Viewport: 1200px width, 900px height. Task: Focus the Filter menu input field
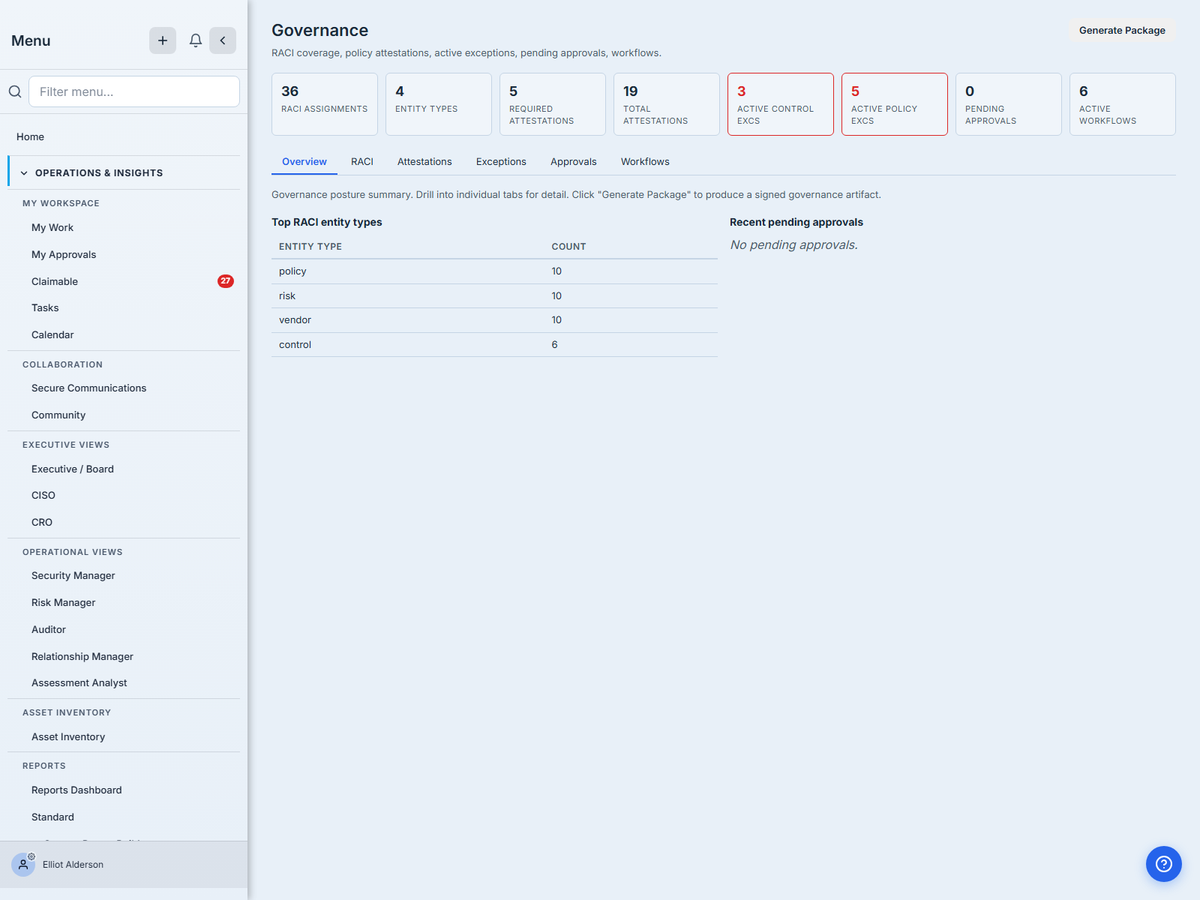point(134,92)
